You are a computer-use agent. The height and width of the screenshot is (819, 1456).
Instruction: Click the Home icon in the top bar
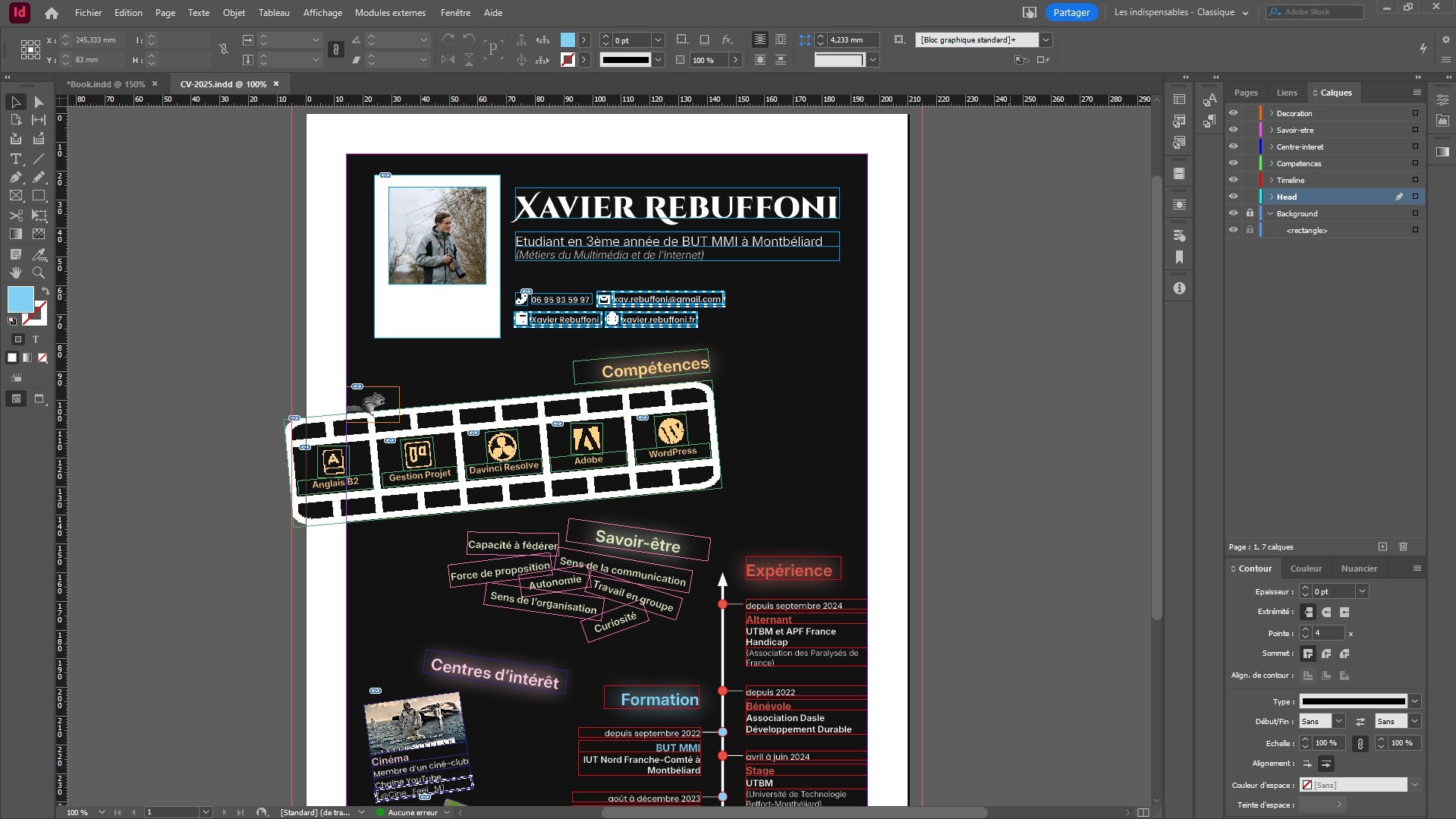pos(52,13)
